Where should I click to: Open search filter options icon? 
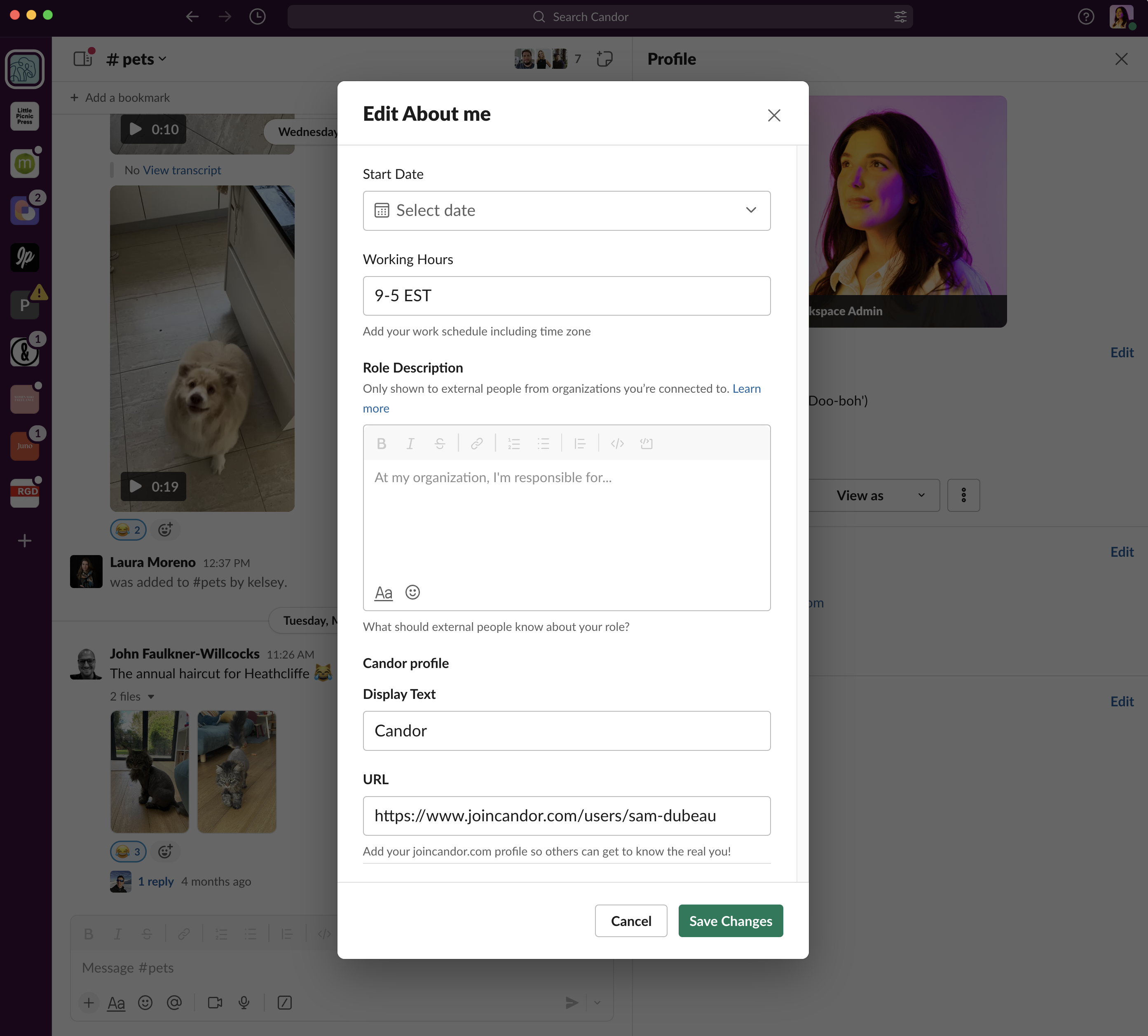900,17
